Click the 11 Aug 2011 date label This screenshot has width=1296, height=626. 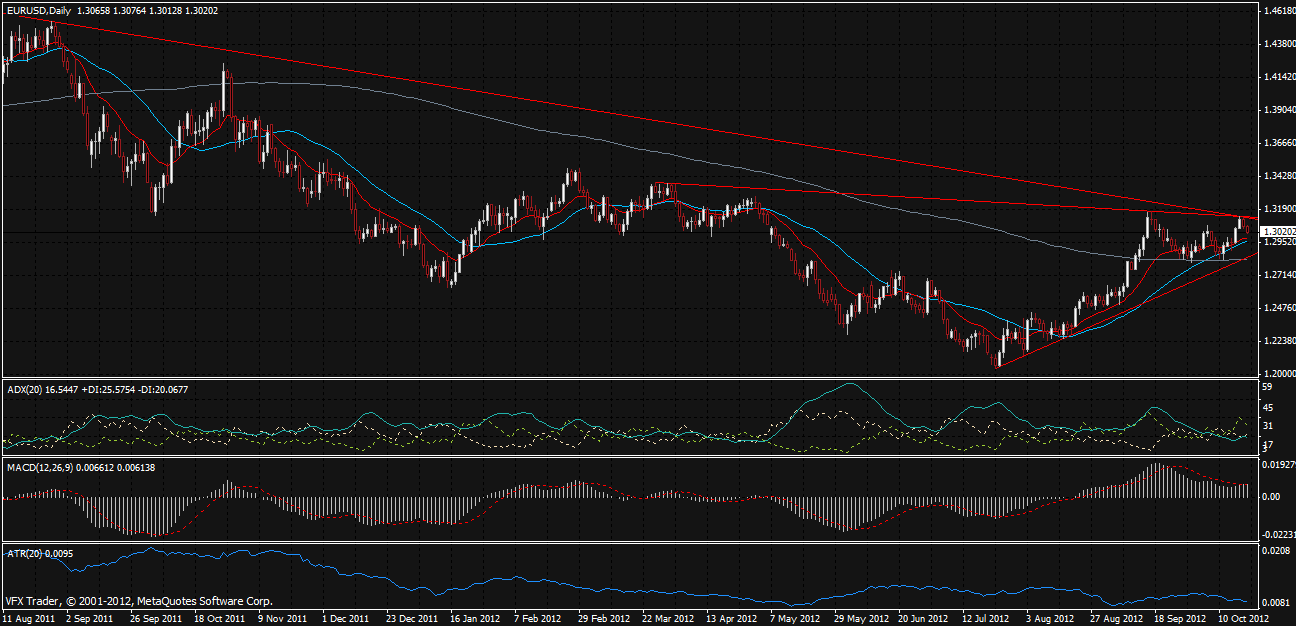(x=29, y=618)
